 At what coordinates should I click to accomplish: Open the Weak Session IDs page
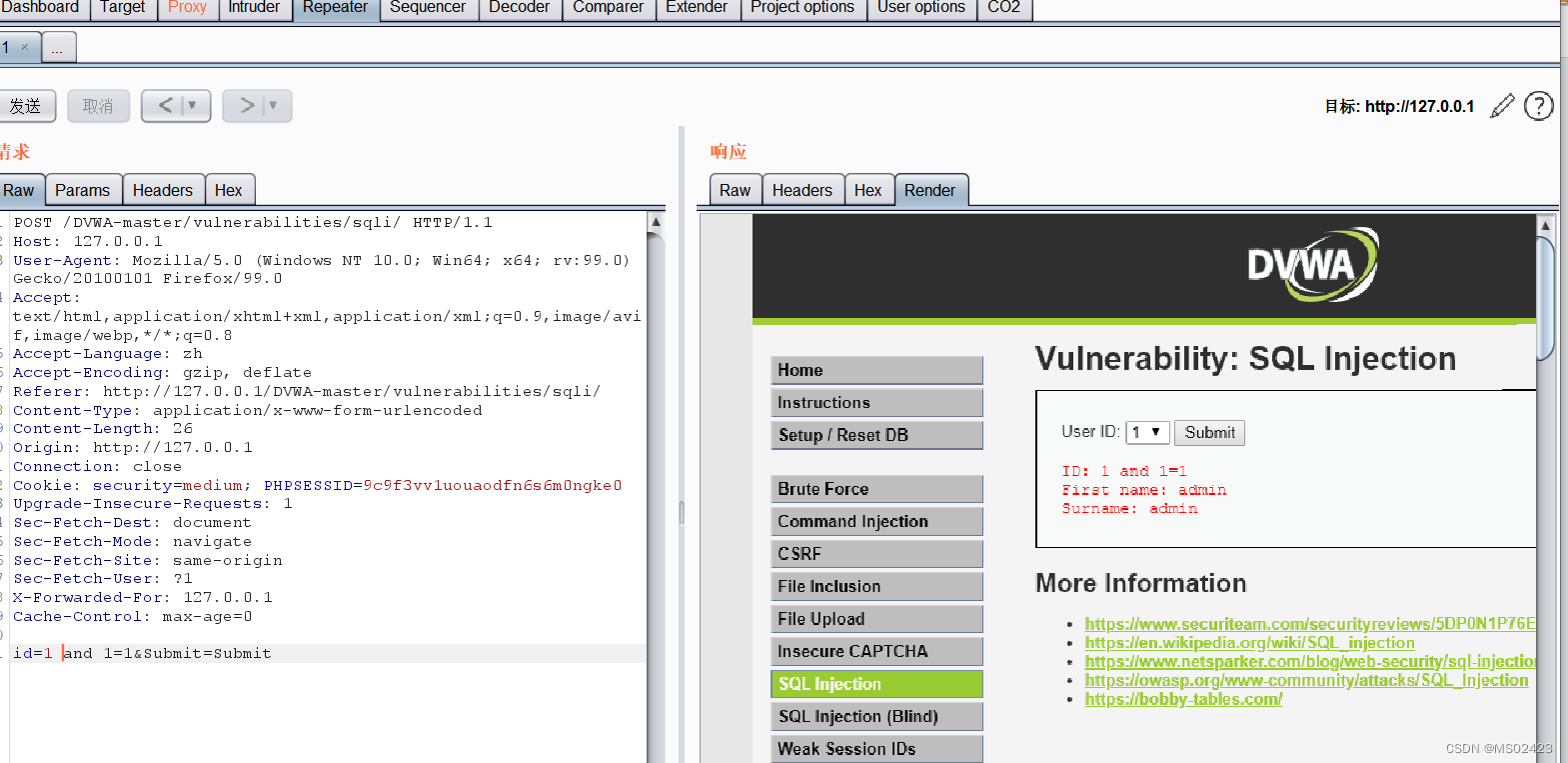tap(876, 749)
